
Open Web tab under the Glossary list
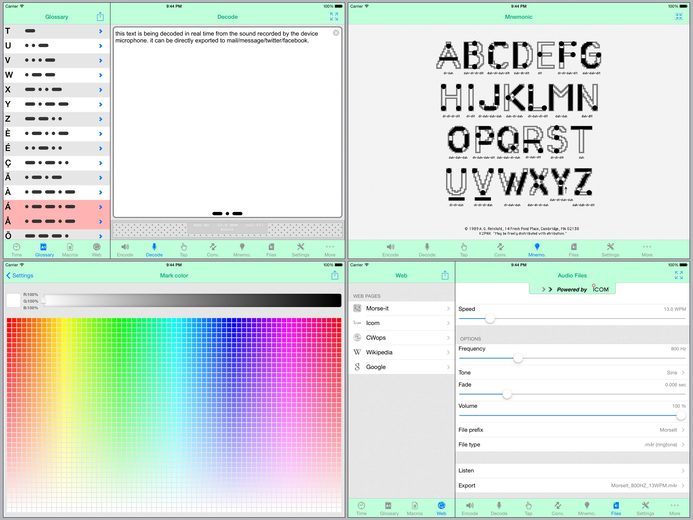(x=96, y=250)
